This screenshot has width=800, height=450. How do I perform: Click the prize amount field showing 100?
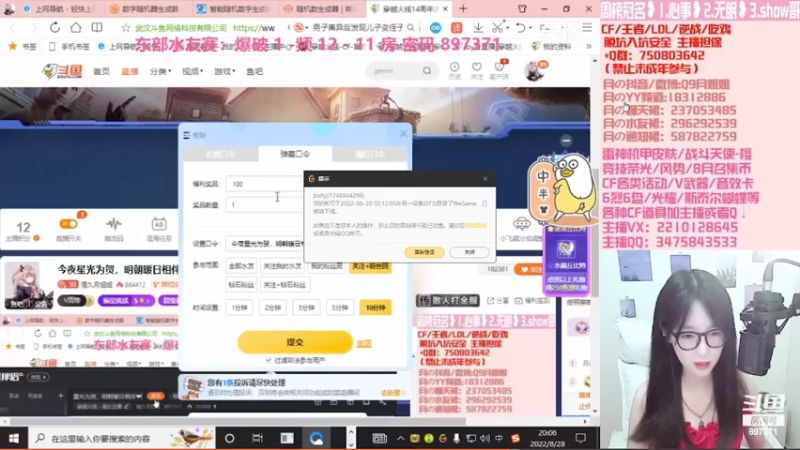pos(264,184)
